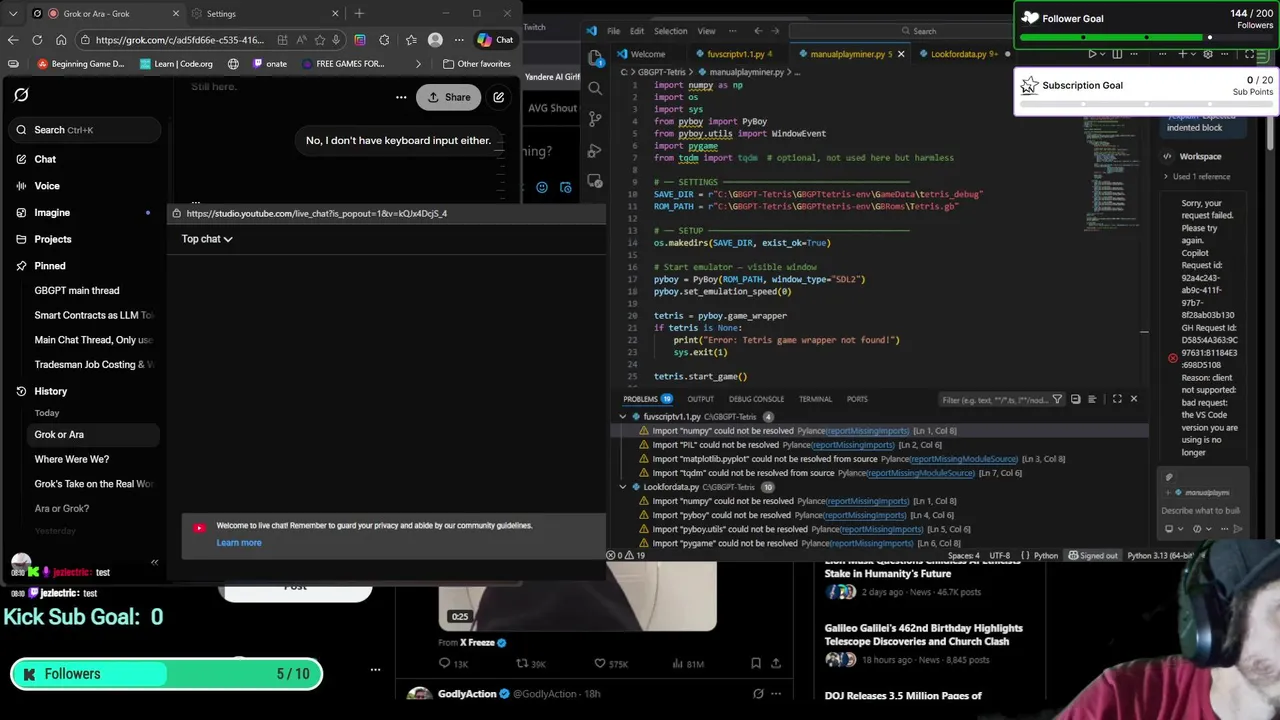
Task: Click the errors and warnings status bar indicator
Action: (626, 555)
